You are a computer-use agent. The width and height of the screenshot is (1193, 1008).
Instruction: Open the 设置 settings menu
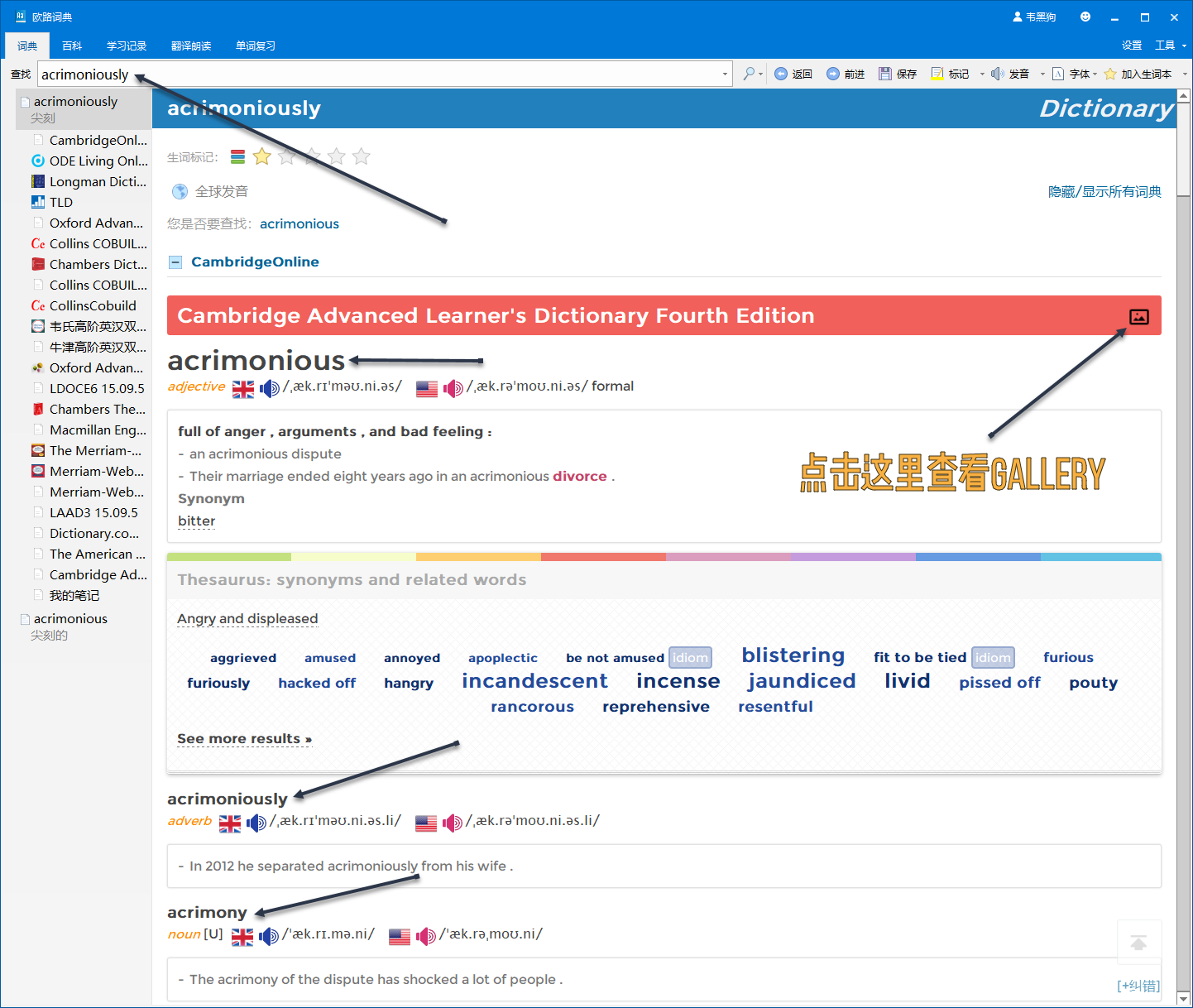tap(1131, 46)
